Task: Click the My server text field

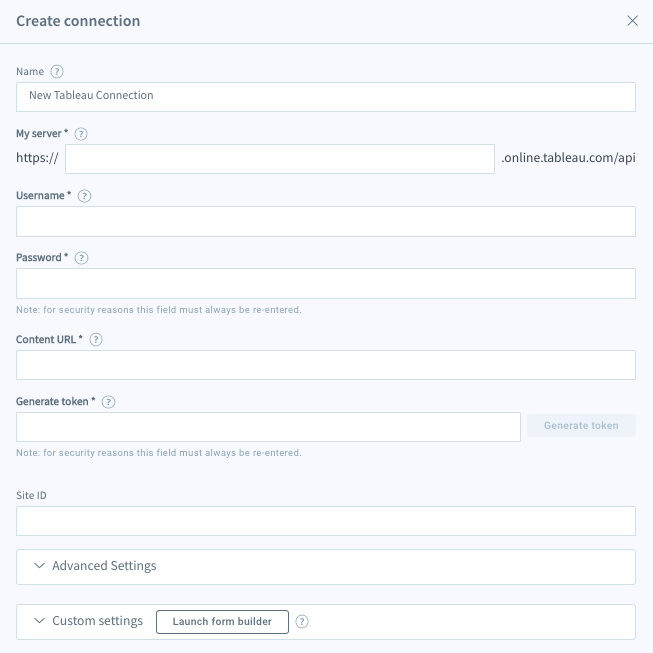Action: tap(279, 158)
